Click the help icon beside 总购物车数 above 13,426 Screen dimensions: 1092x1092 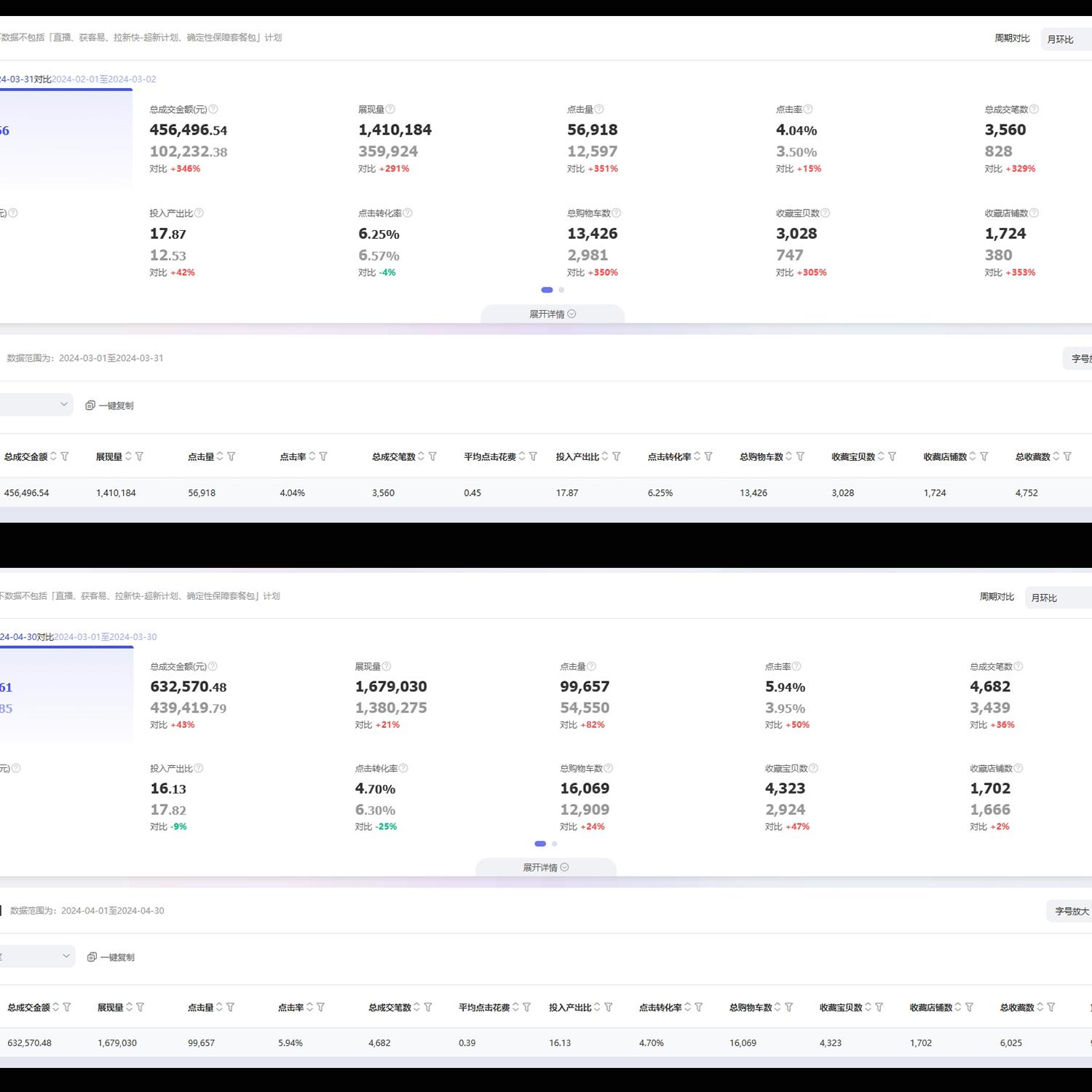coord(617,213)
